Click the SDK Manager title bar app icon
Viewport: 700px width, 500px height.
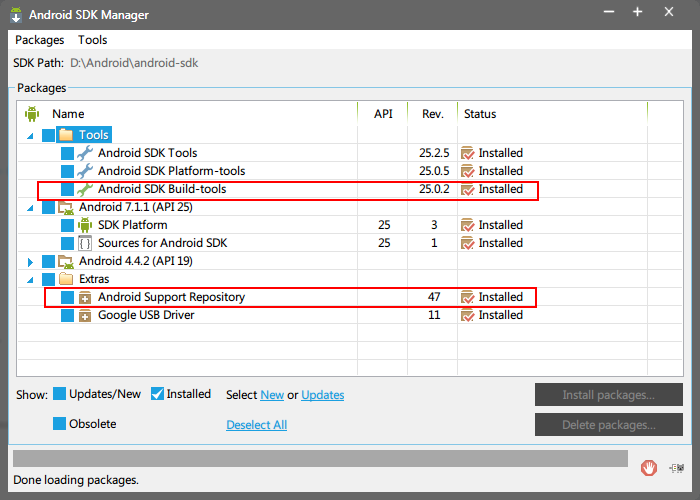pyautogui.click(x=16, y=15)
